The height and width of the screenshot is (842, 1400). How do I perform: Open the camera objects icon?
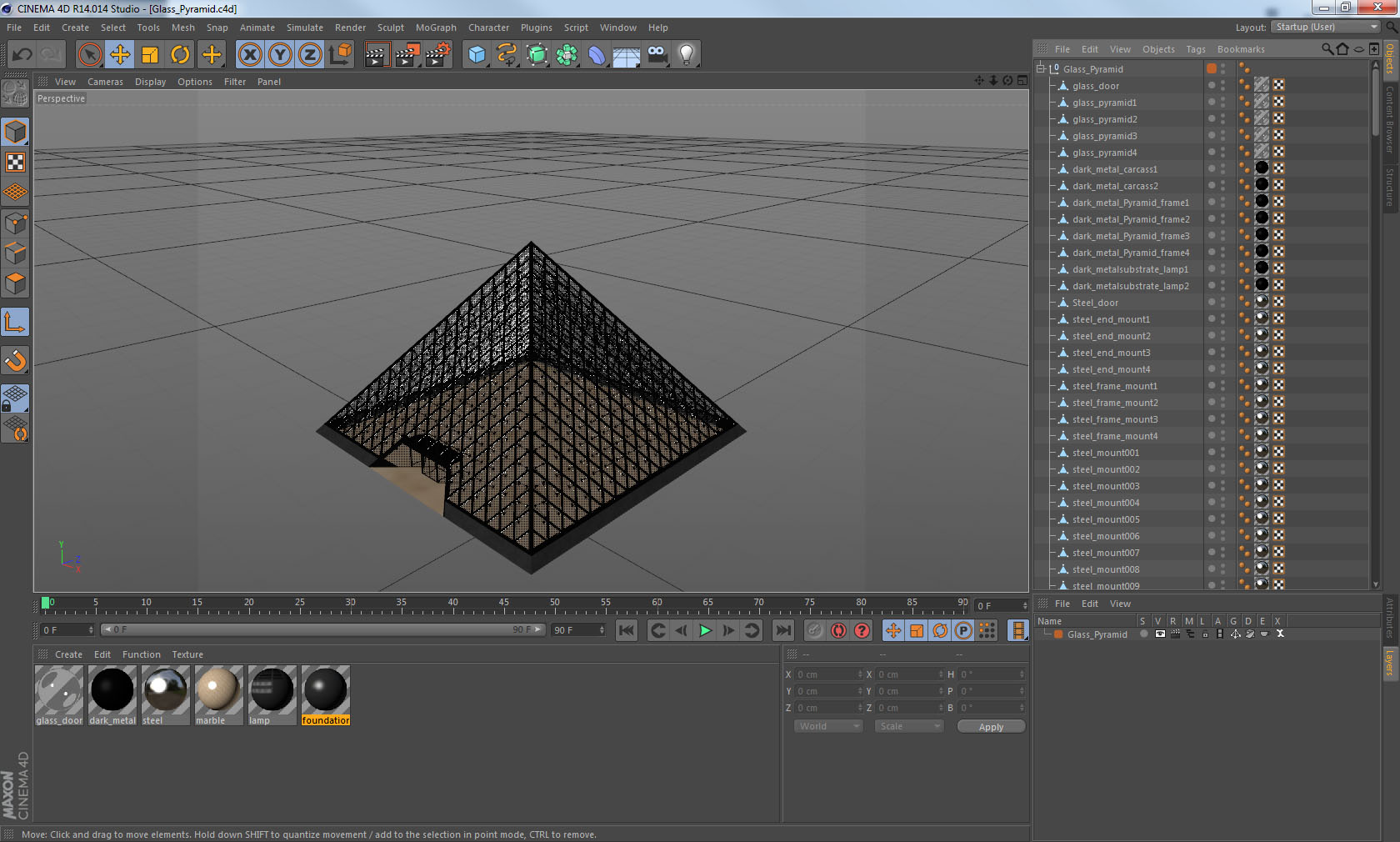(x=657, y=55)
